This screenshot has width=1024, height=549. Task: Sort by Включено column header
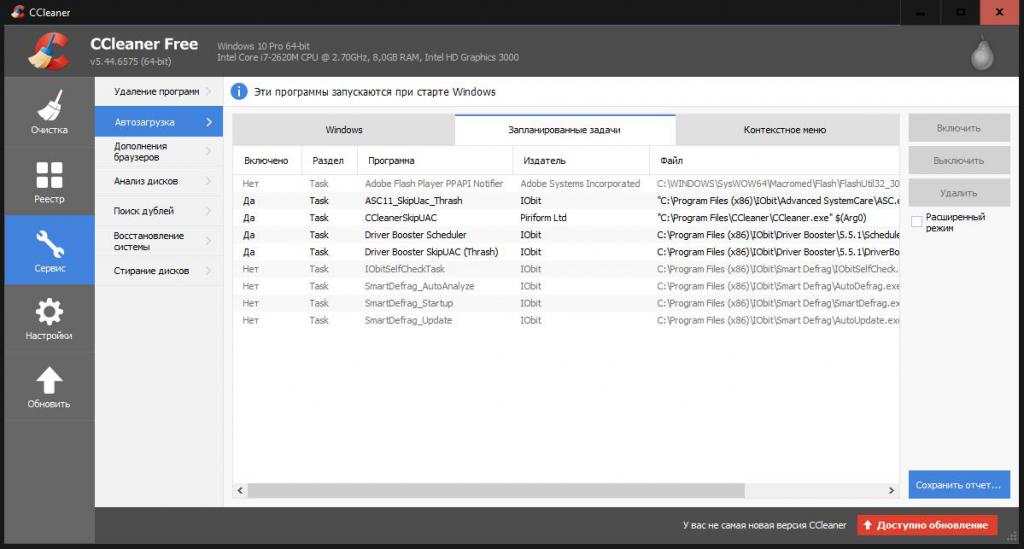267,161
